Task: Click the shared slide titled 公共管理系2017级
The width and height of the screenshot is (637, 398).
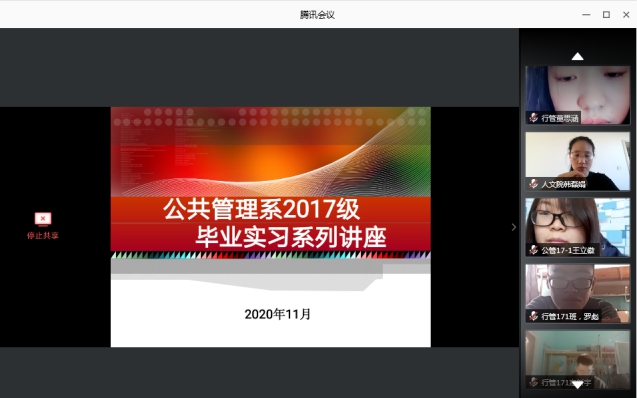Action: 271,227
